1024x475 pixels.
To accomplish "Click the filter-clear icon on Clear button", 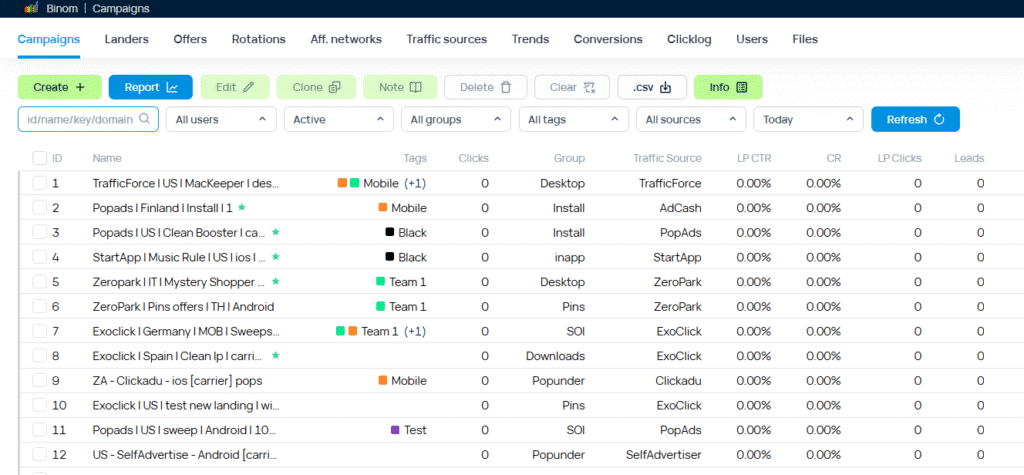I will tap(589, 87).
